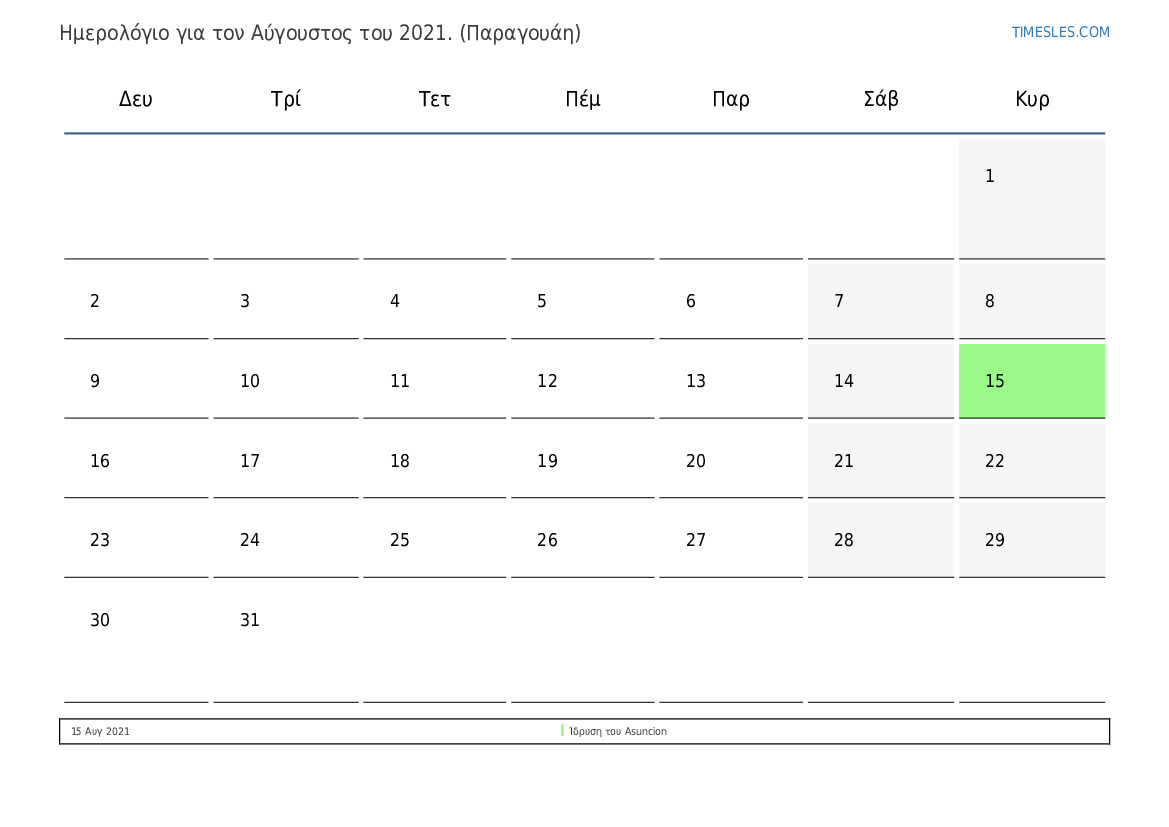Click the Πέμ weekday column header
The width and height of the screenshot is (1169, 827).
pos(583,99)
